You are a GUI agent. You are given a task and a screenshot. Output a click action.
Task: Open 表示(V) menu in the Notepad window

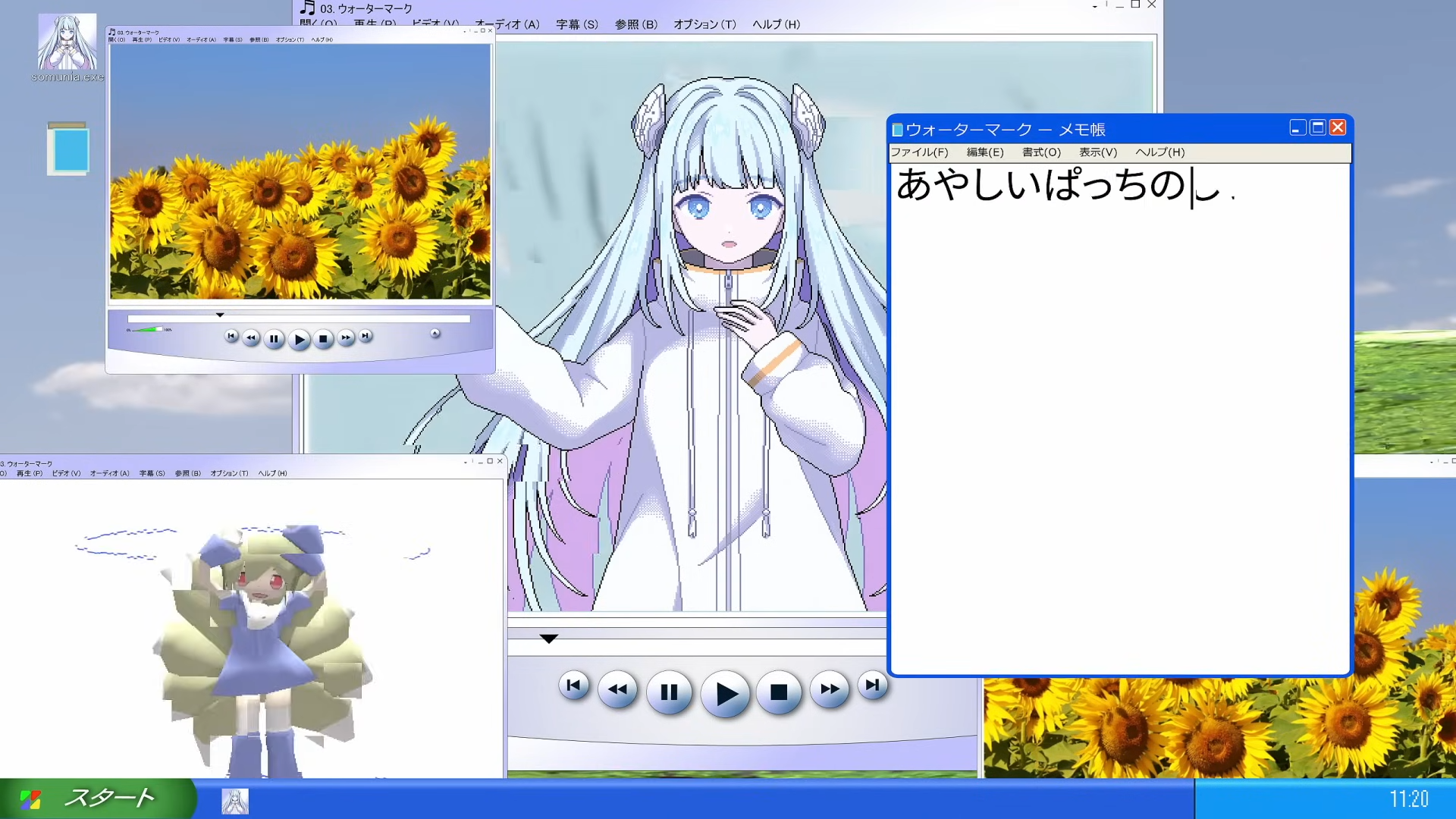tap(1098, 152)
